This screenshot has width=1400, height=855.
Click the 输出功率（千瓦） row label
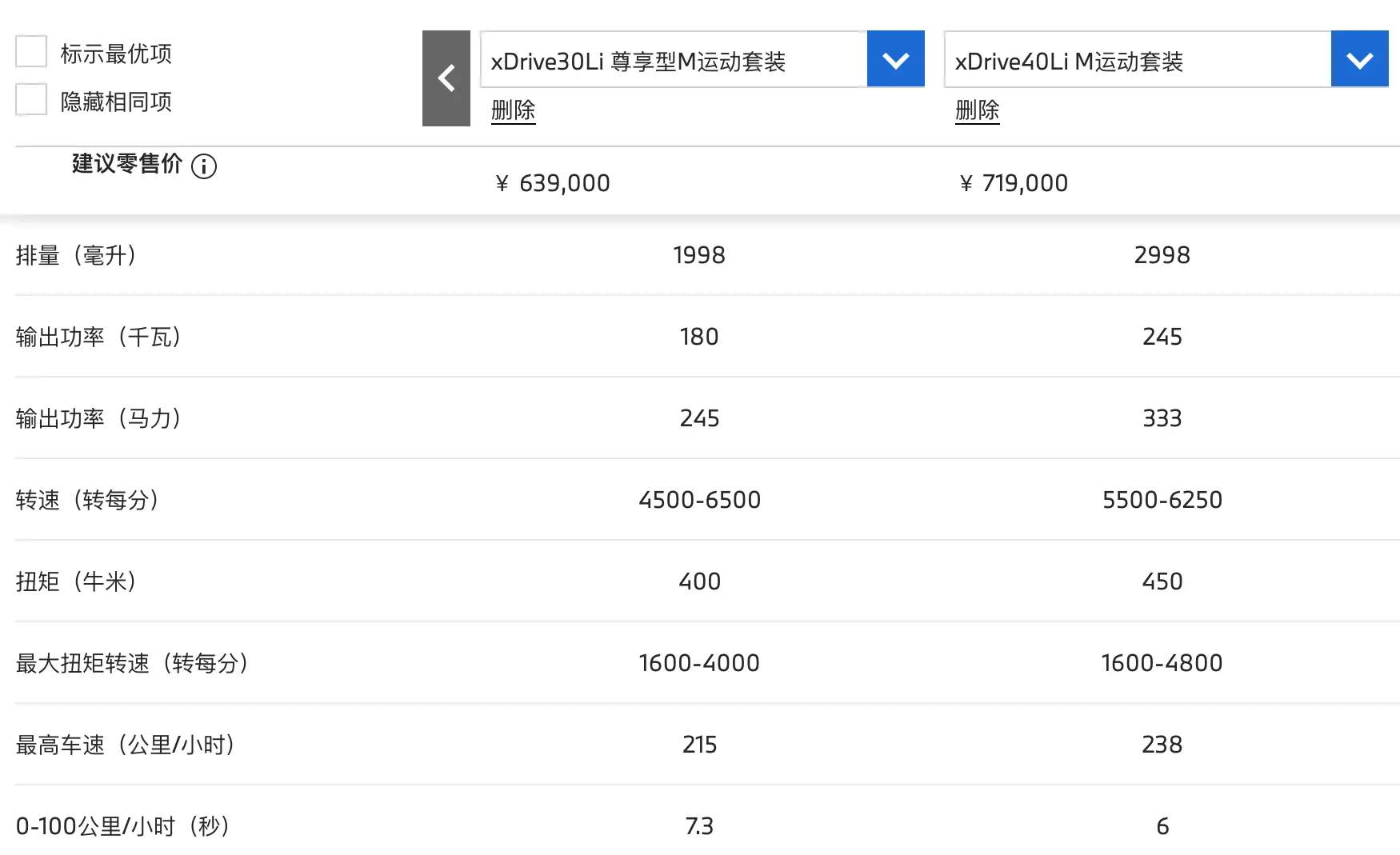98,337
